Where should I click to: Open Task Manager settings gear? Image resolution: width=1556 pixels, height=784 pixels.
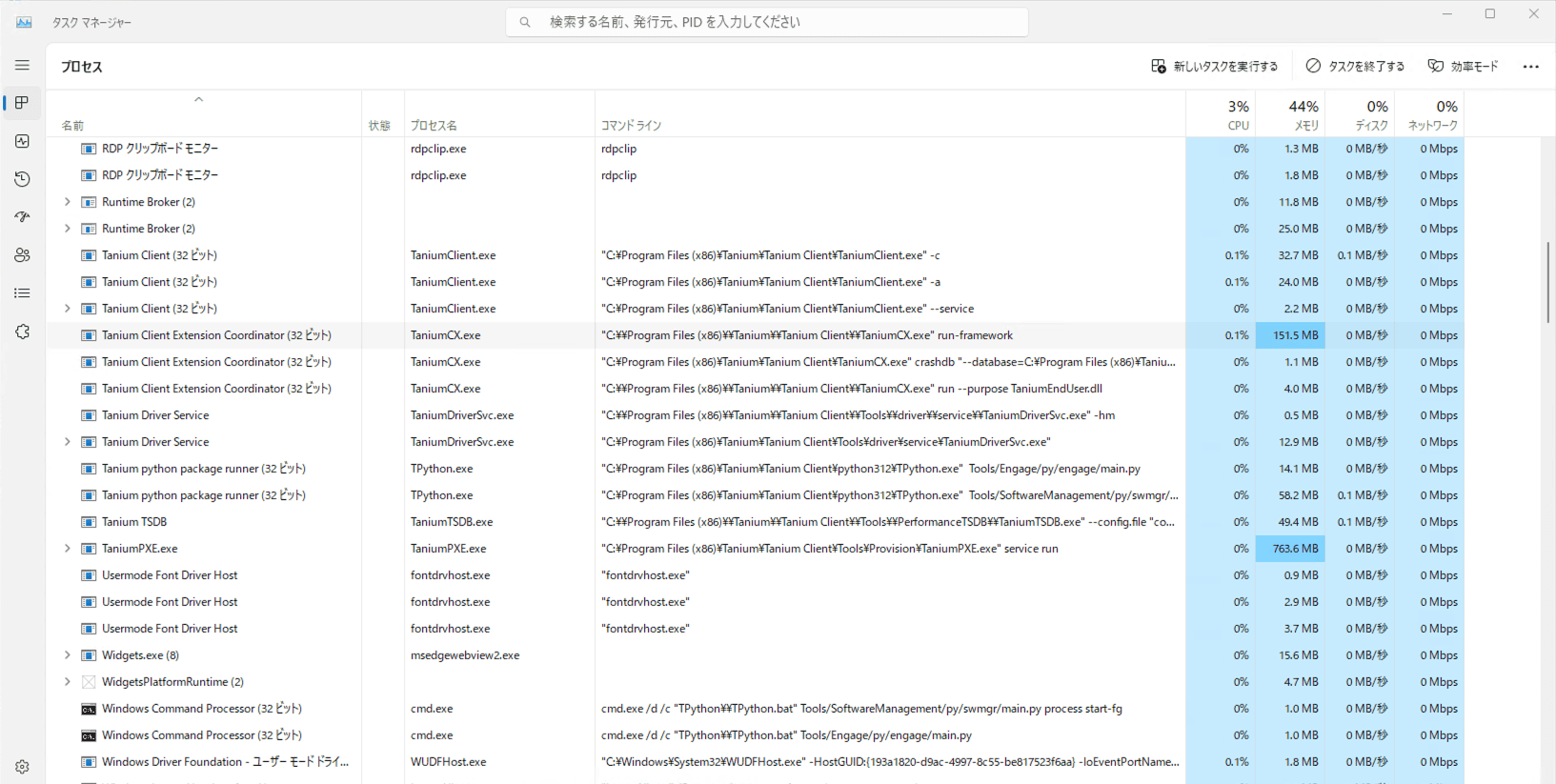pos(22,767)
